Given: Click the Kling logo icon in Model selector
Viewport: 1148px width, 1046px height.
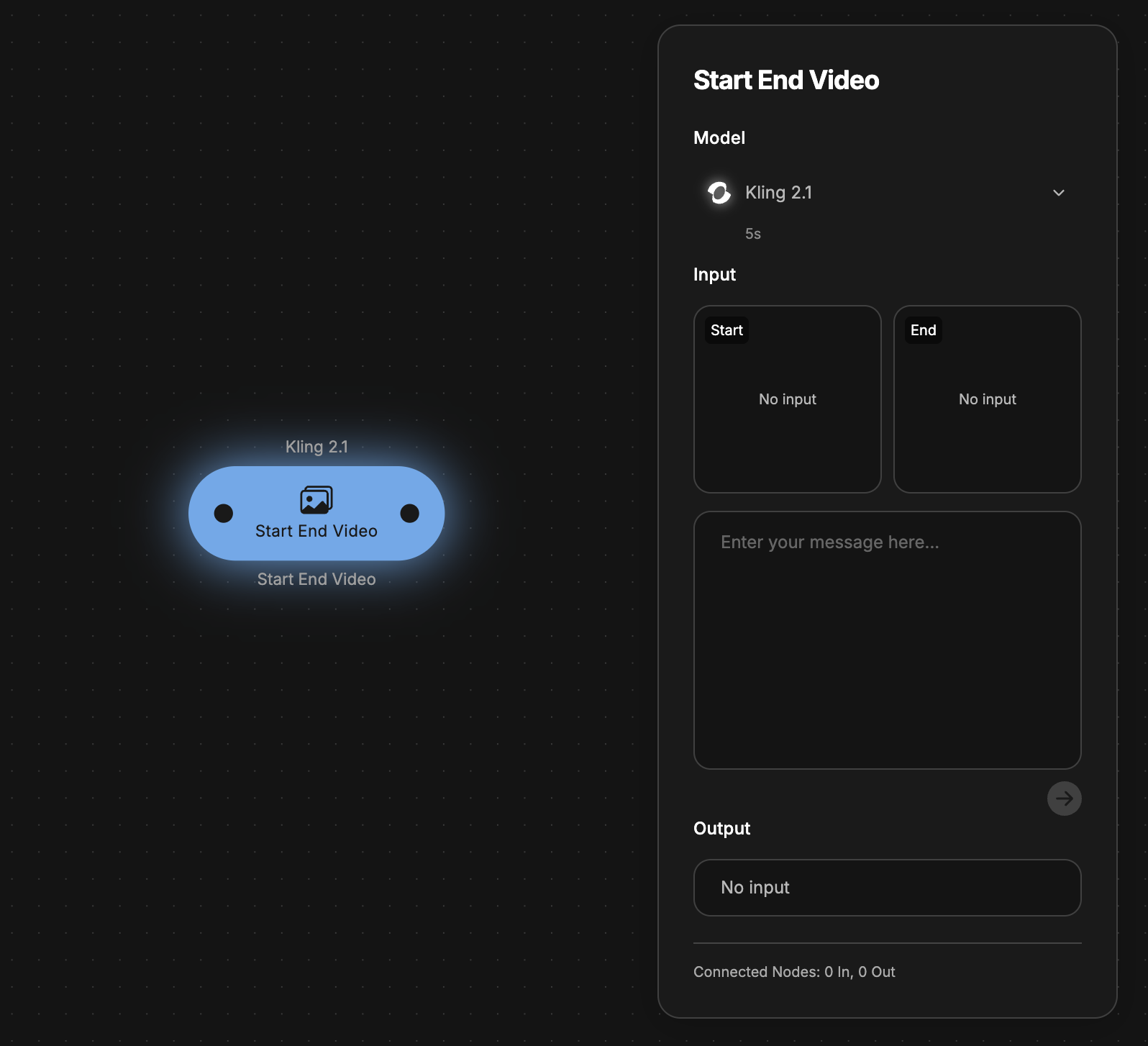Looking at the screenshot, I should pyautogui.click(x=719, y=193).
